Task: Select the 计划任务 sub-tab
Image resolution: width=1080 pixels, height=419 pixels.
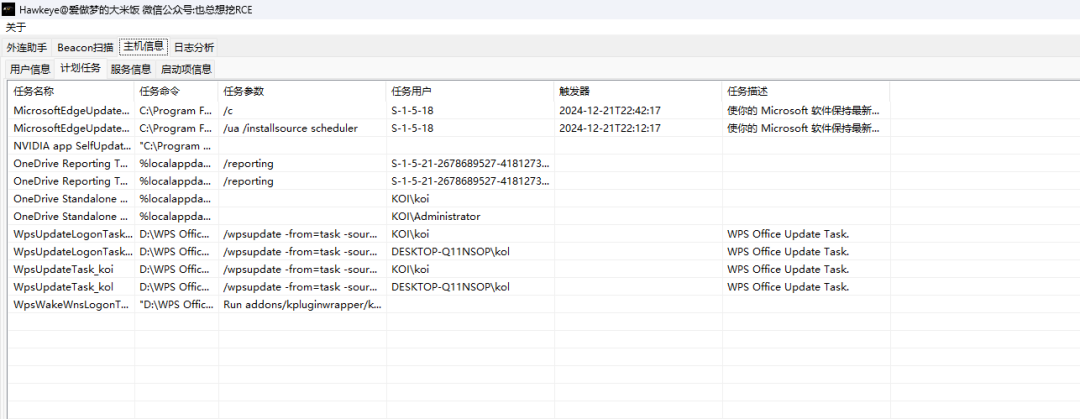Action: click(81, 68)
